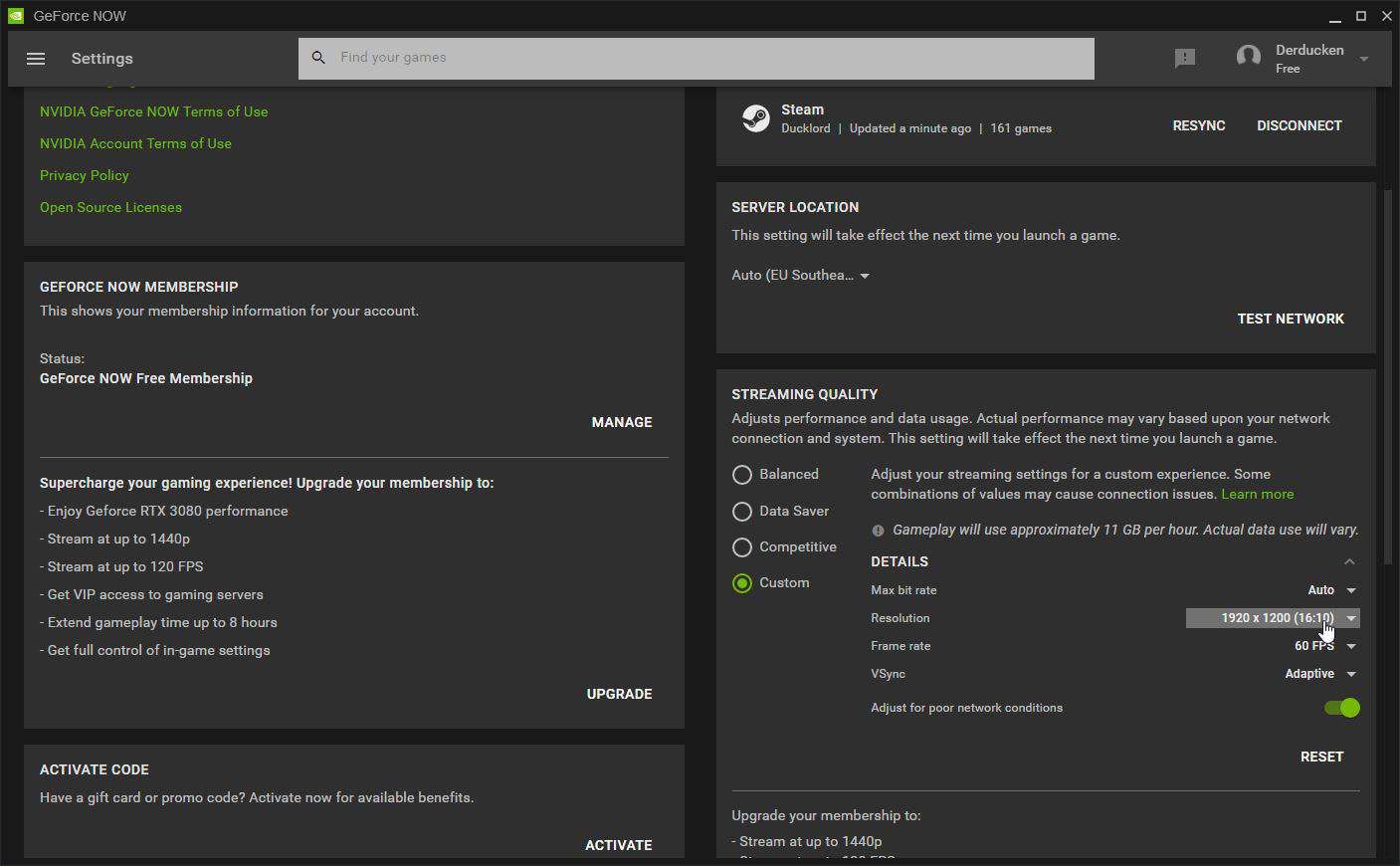This screenshot has width=1400, height=866.
Task: Click the Steam logo icon
Action: 756,118
